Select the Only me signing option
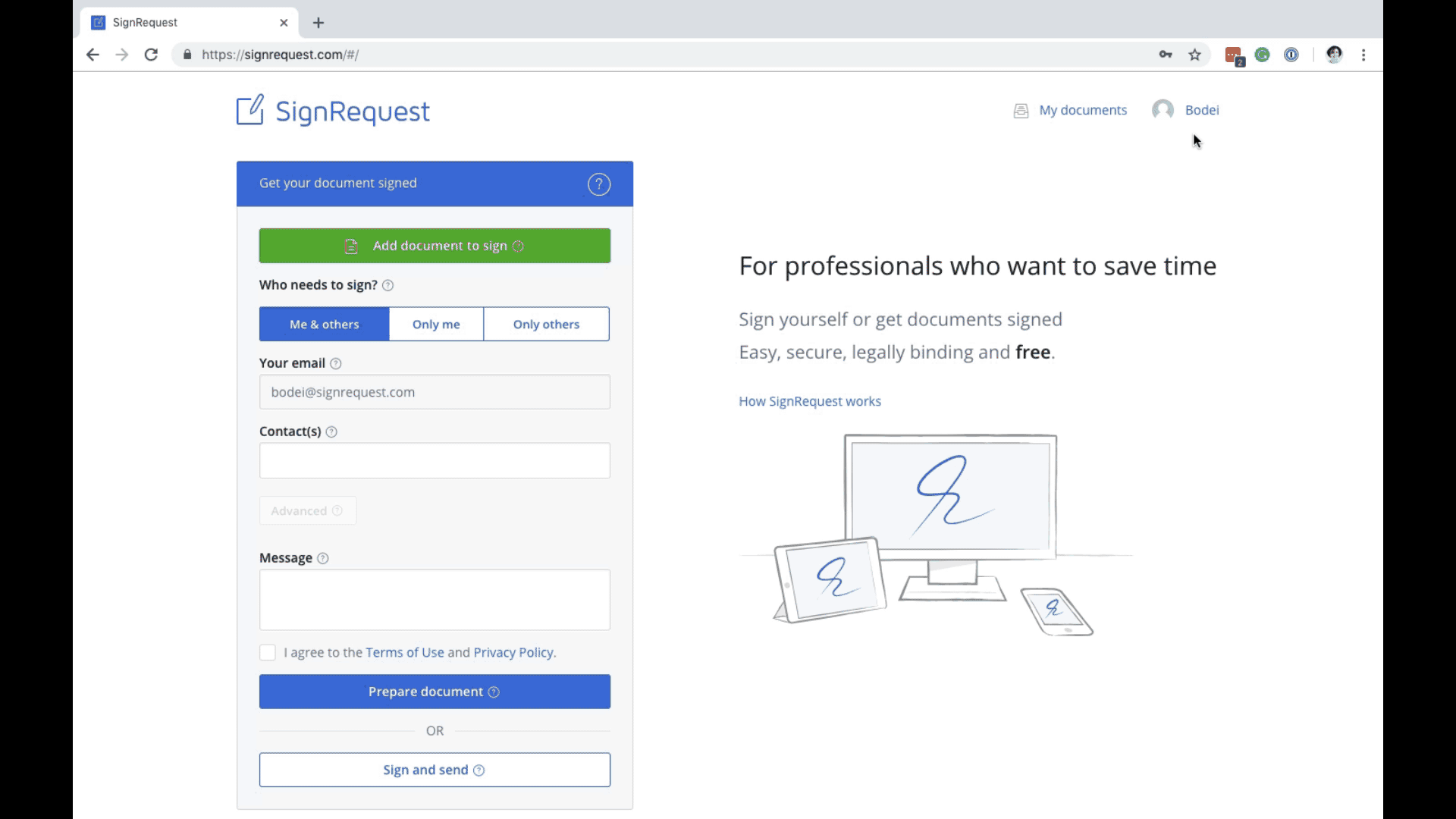Screen dimensions: 1456x819 point(436,324)
